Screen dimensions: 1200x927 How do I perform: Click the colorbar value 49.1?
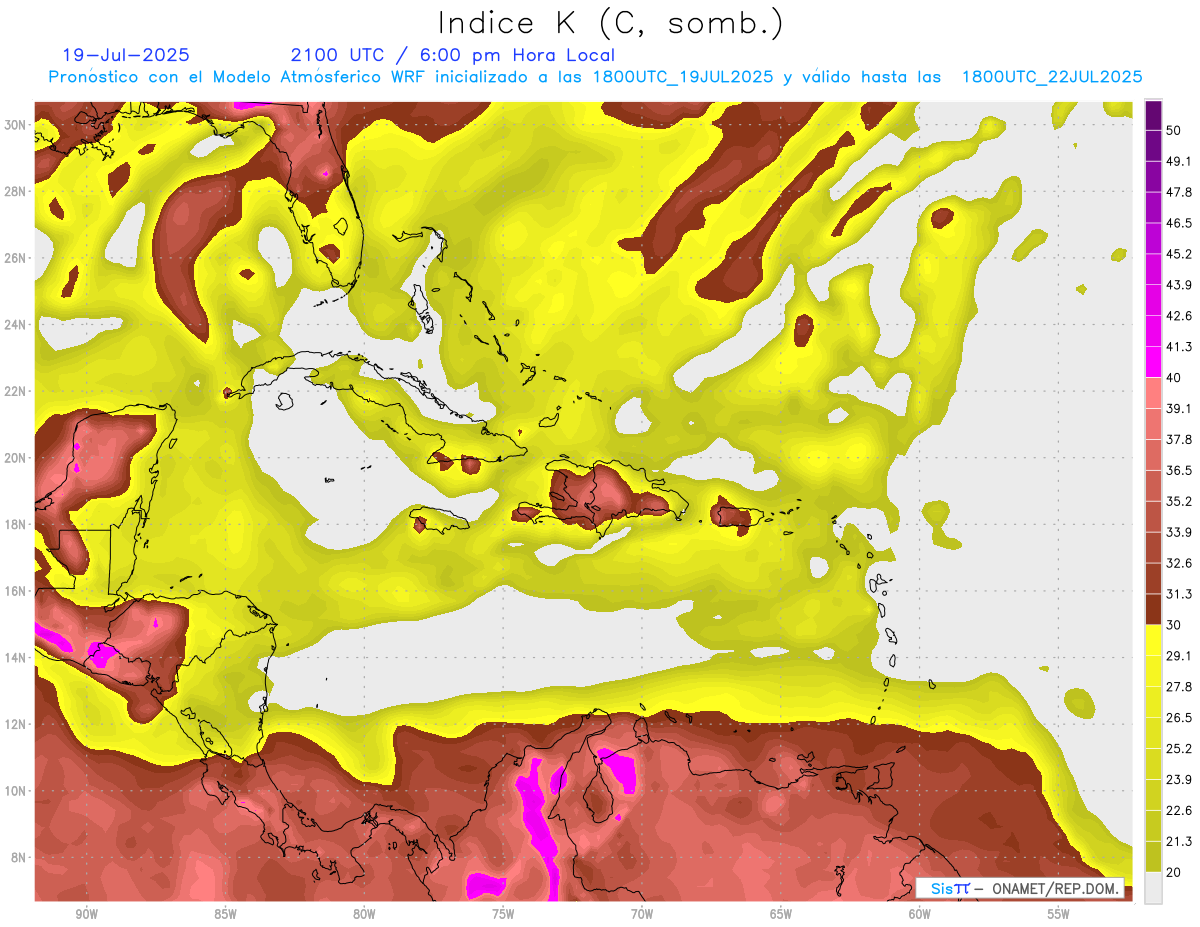[x=1179, y=161]
